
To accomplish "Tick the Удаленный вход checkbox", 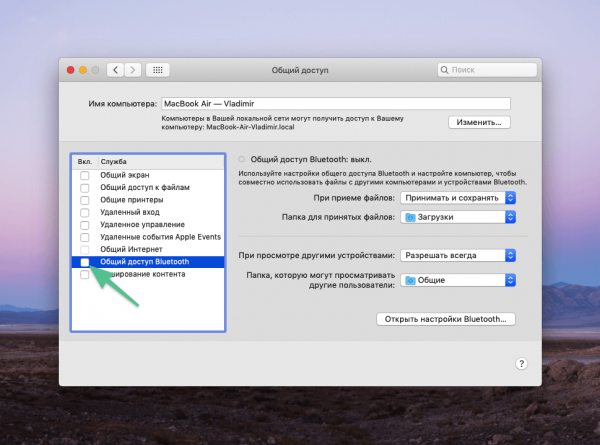I will pos(85,212).
